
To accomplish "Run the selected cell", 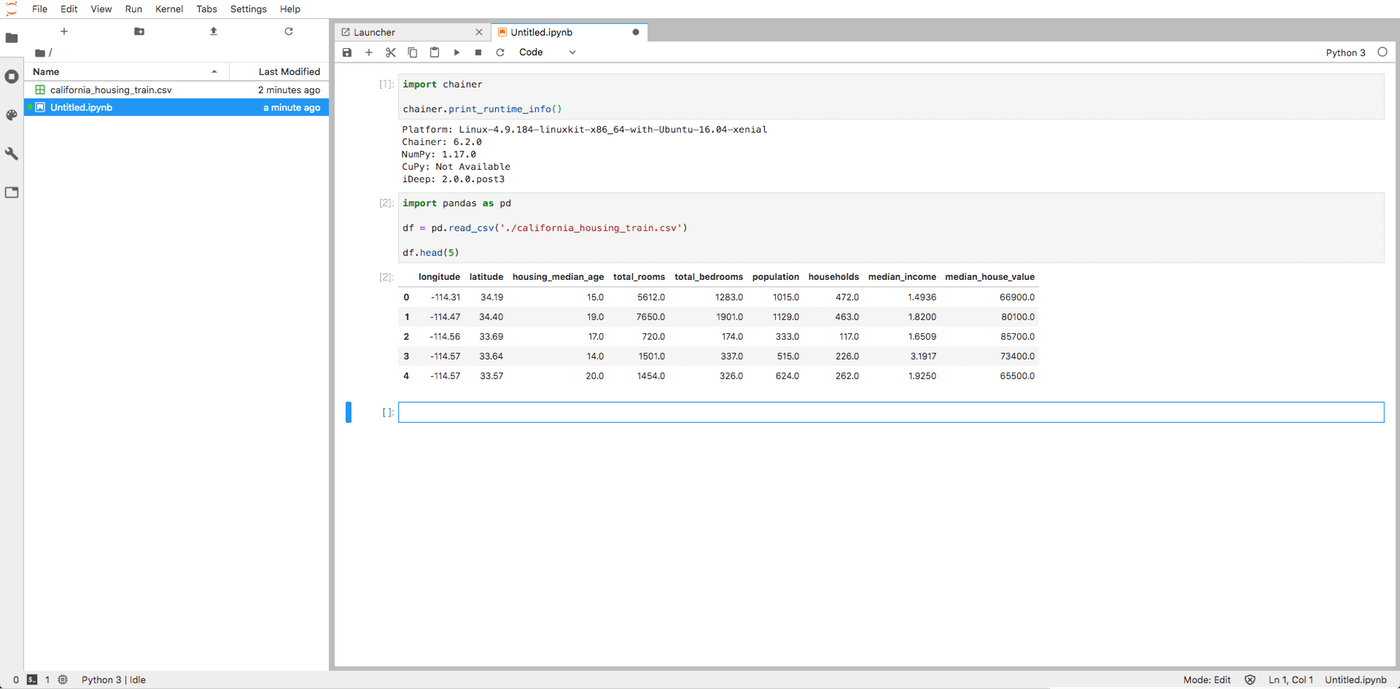I will pos(457,52).
